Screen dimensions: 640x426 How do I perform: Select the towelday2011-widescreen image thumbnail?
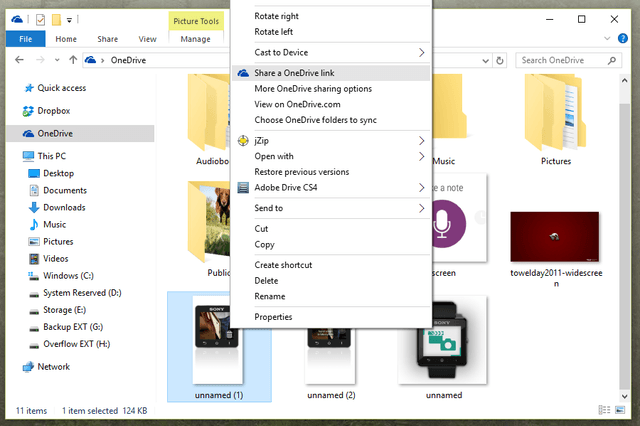click(x=555, y=237)
